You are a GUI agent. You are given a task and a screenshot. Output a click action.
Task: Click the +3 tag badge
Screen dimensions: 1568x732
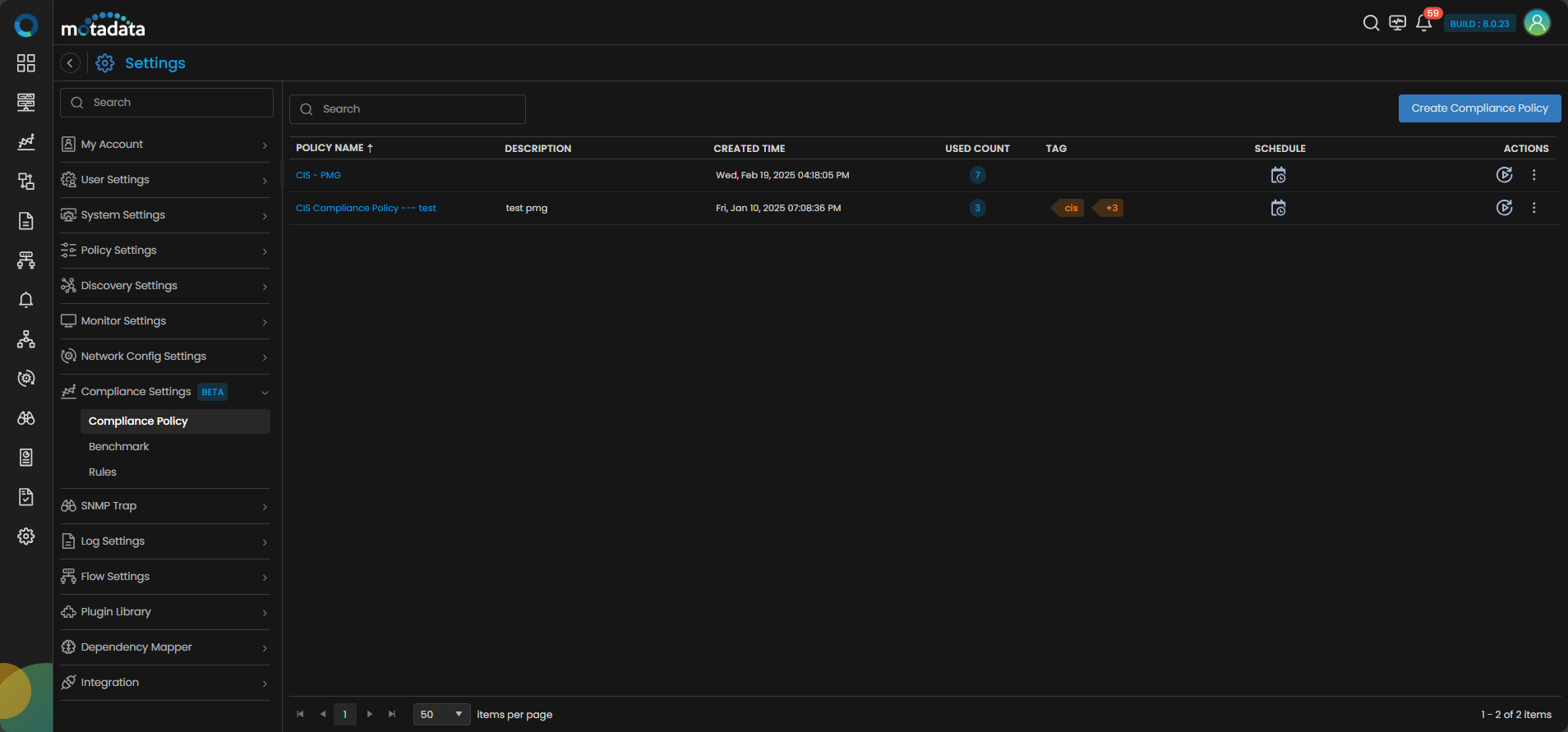(1110, 208)
